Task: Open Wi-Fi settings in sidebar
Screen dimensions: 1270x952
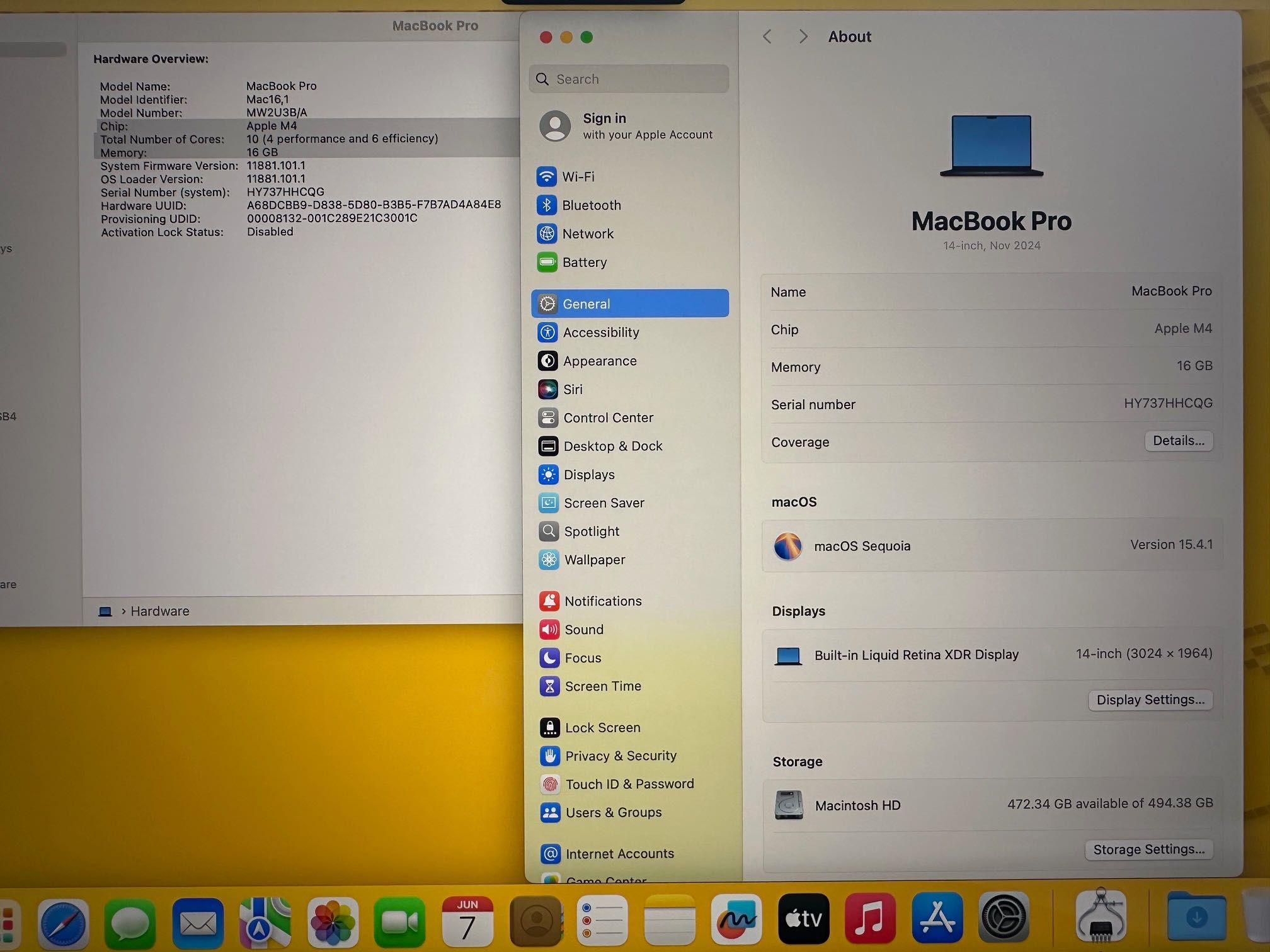Action: 629,176
